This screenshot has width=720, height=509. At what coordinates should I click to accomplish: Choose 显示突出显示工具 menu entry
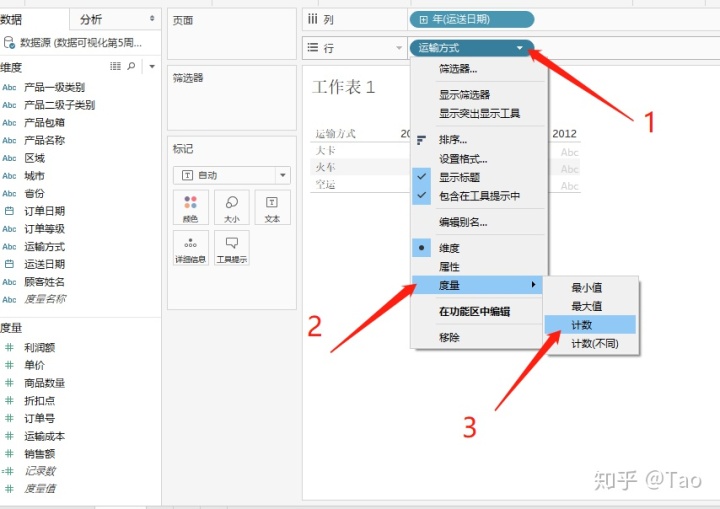478,113
